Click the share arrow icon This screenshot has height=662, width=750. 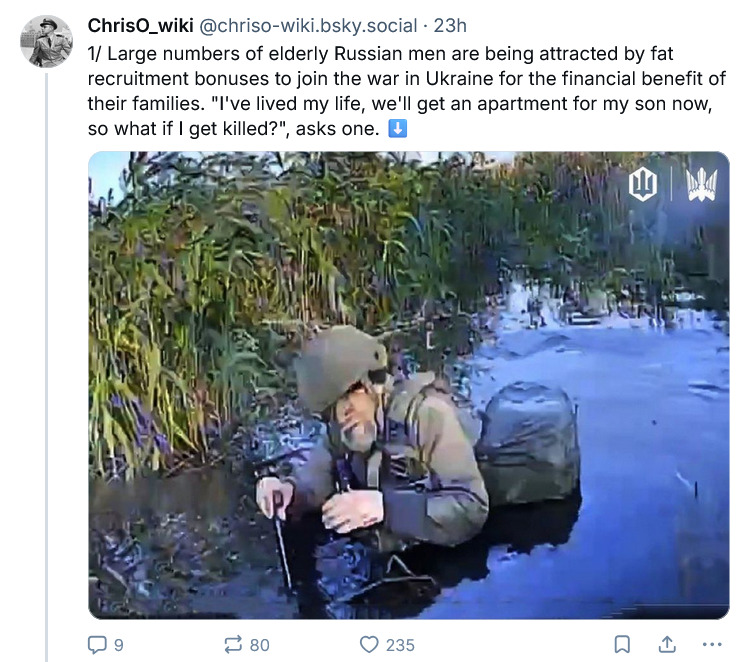point(666,645)
